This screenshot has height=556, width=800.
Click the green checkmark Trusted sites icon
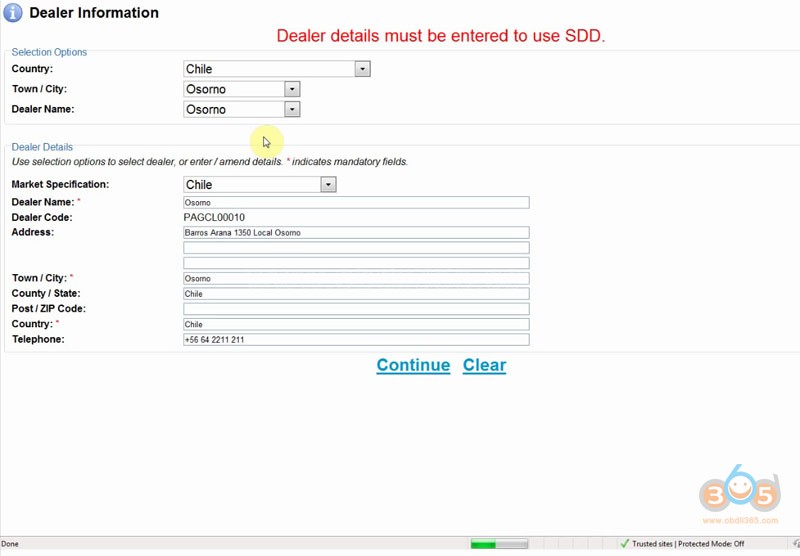tap(624, 544)
